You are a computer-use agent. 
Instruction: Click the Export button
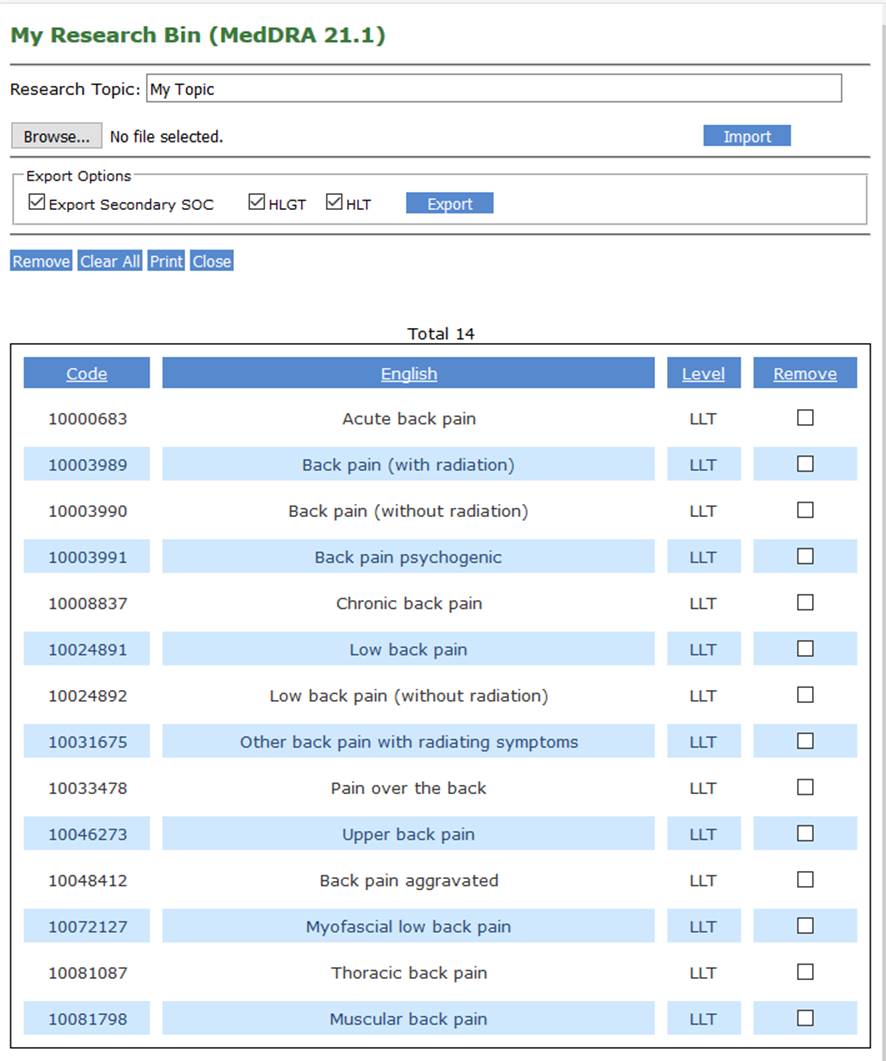[449, 203]
